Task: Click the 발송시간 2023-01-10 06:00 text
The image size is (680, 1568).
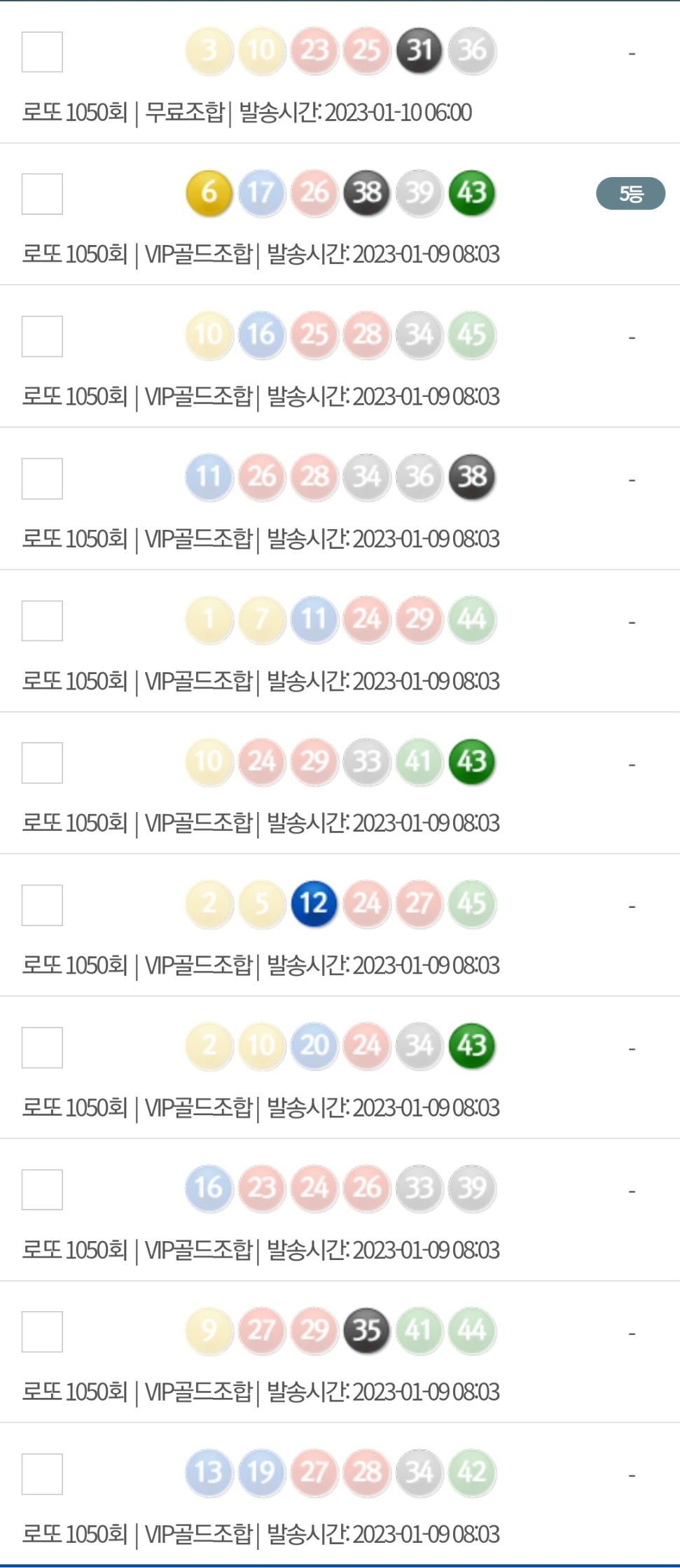Action: (x=356, y=112)
